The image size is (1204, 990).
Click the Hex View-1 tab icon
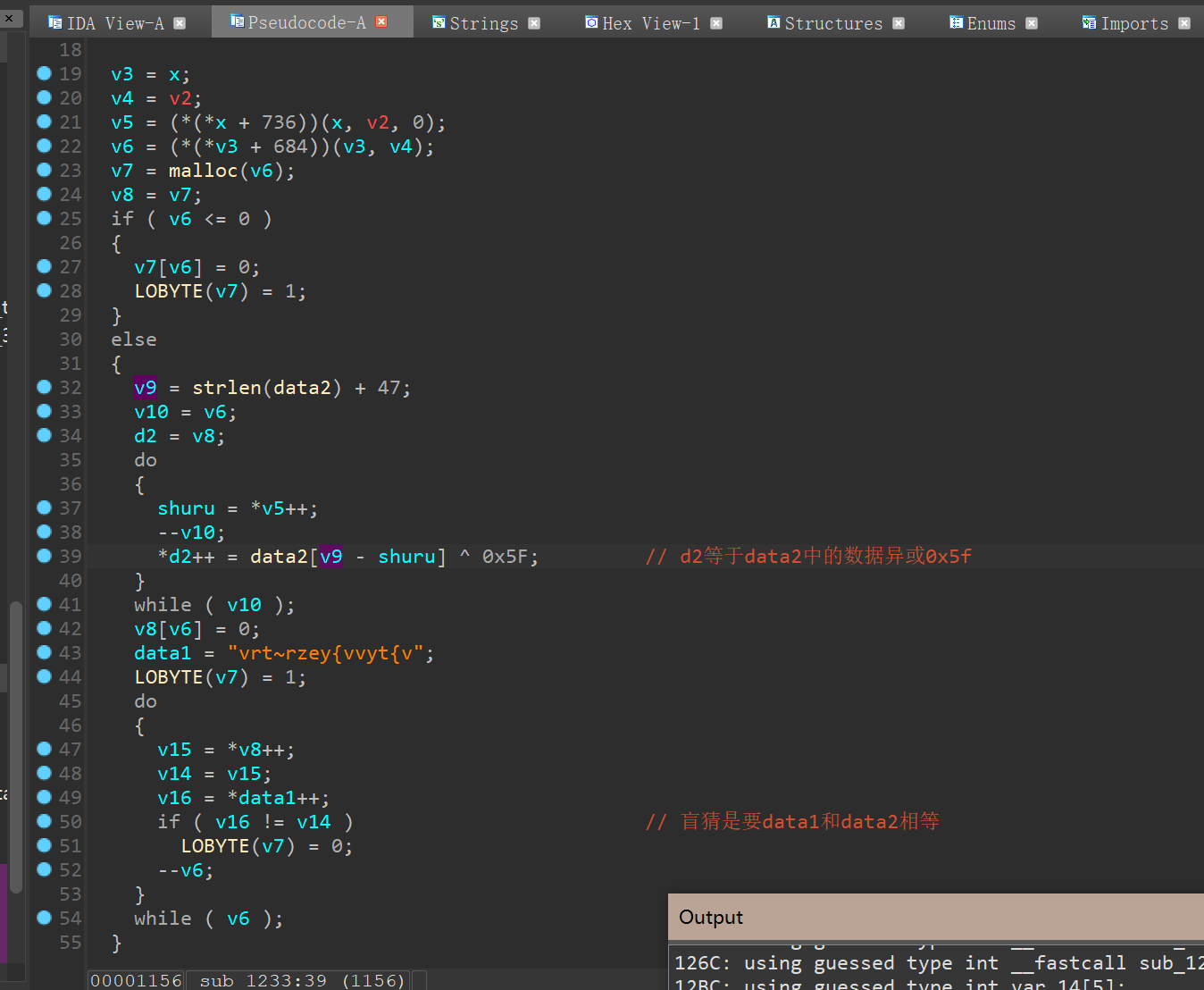pos(591,22)
